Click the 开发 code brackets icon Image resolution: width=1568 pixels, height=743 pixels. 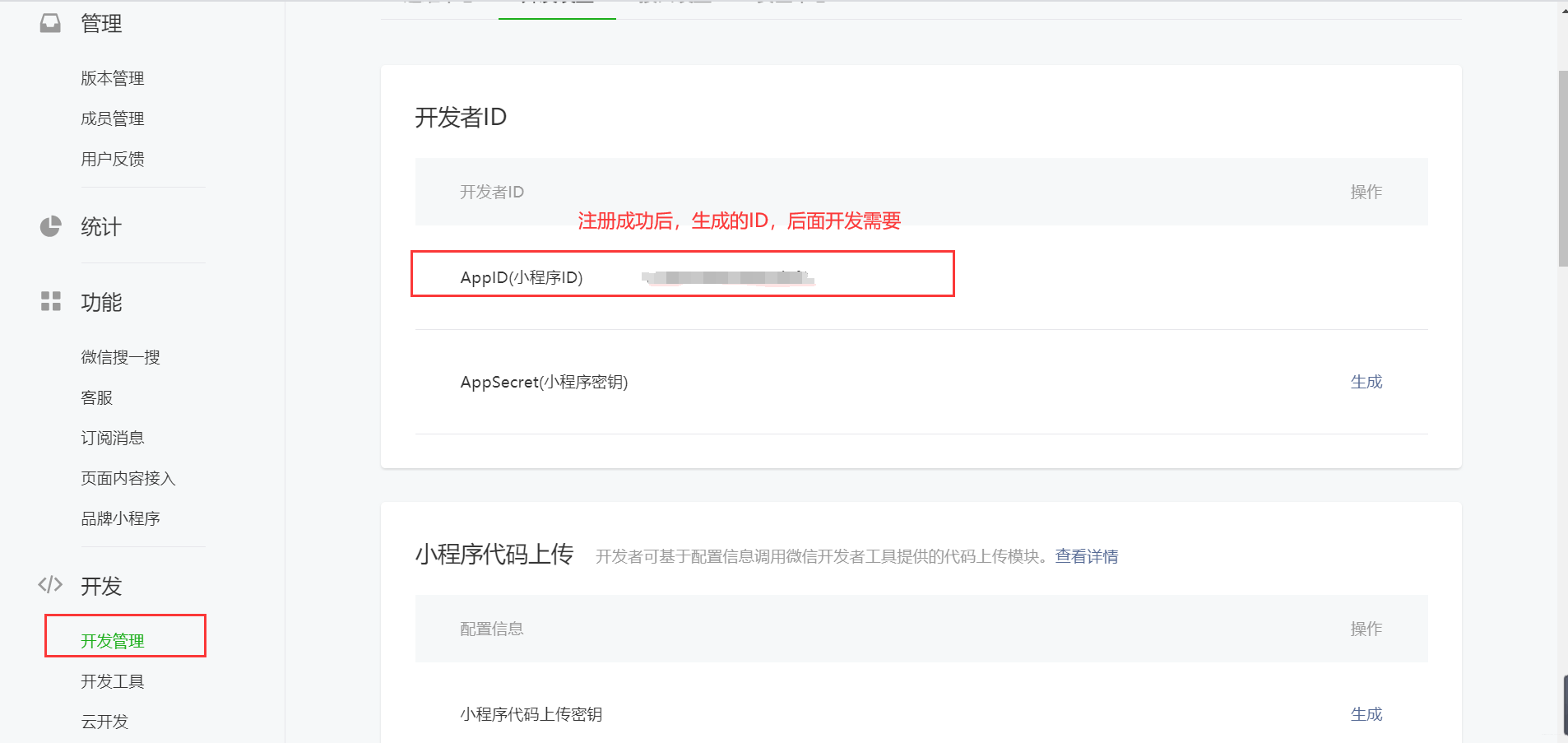point(50,585)
